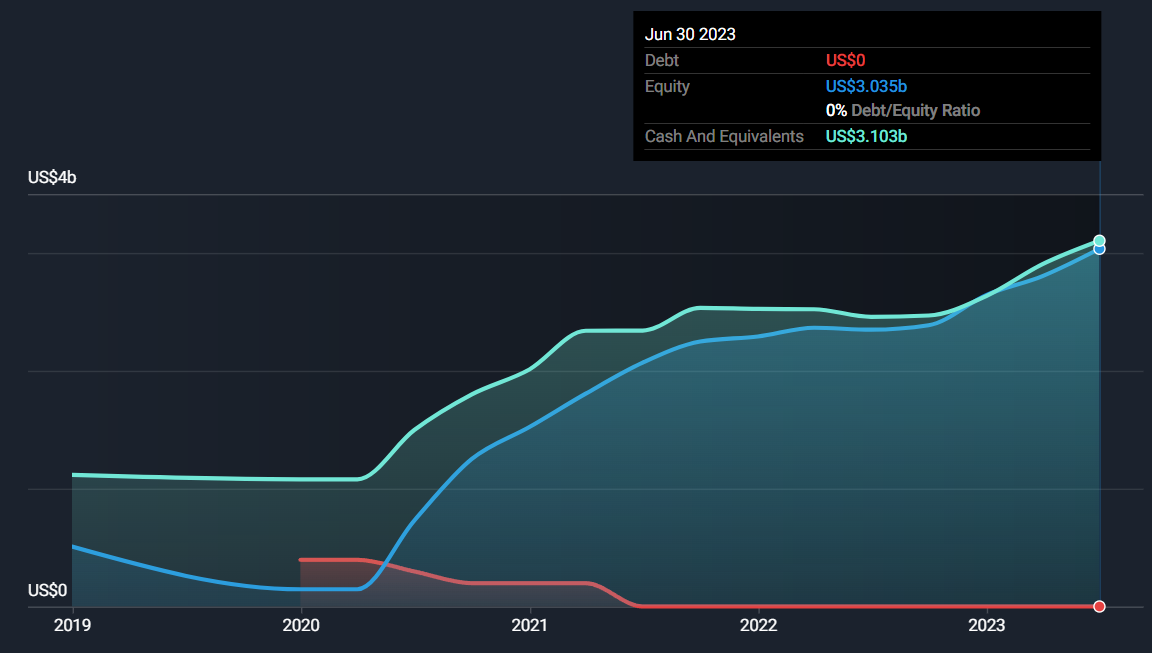Click the teal Cash data point marker
Viewport: 1152px width, 653px height.
pos(1099,240)
